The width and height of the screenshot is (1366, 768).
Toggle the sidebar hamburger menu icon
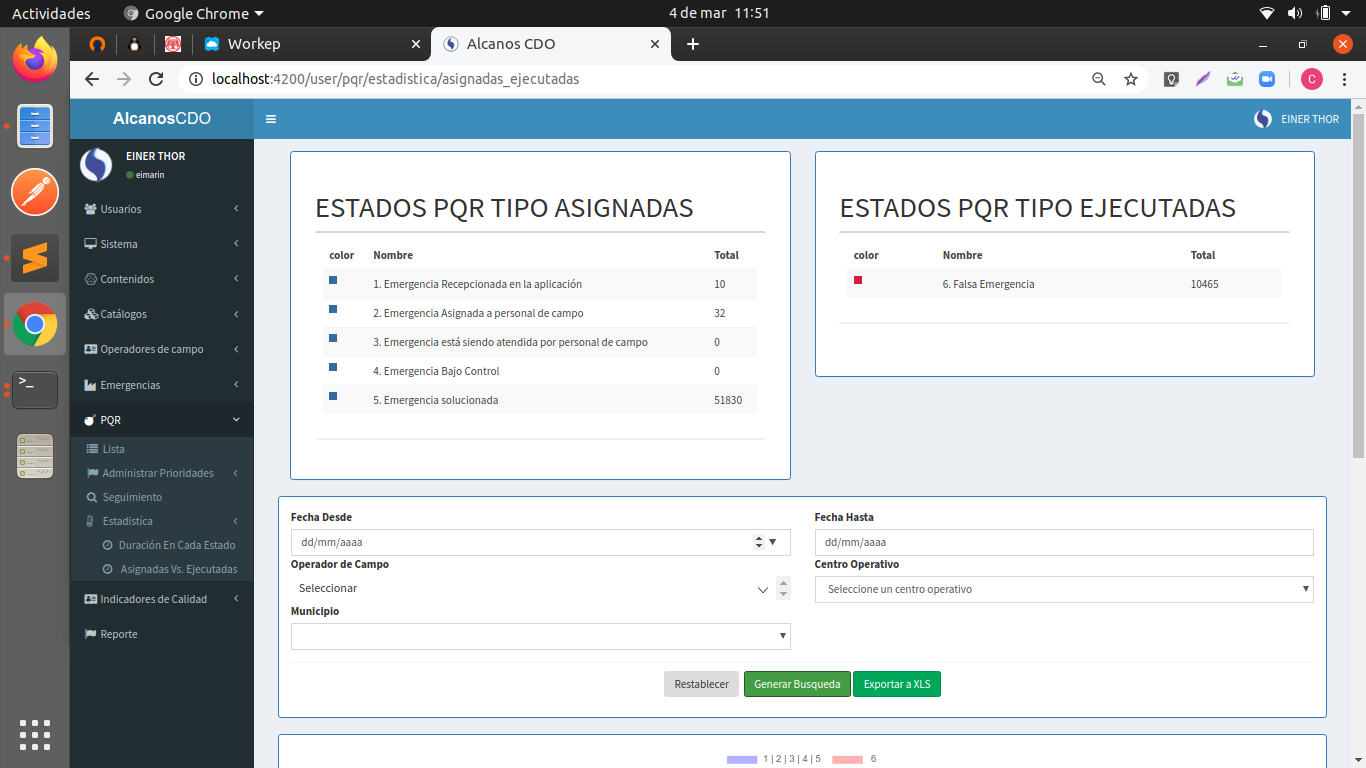[x=270, y=119]
